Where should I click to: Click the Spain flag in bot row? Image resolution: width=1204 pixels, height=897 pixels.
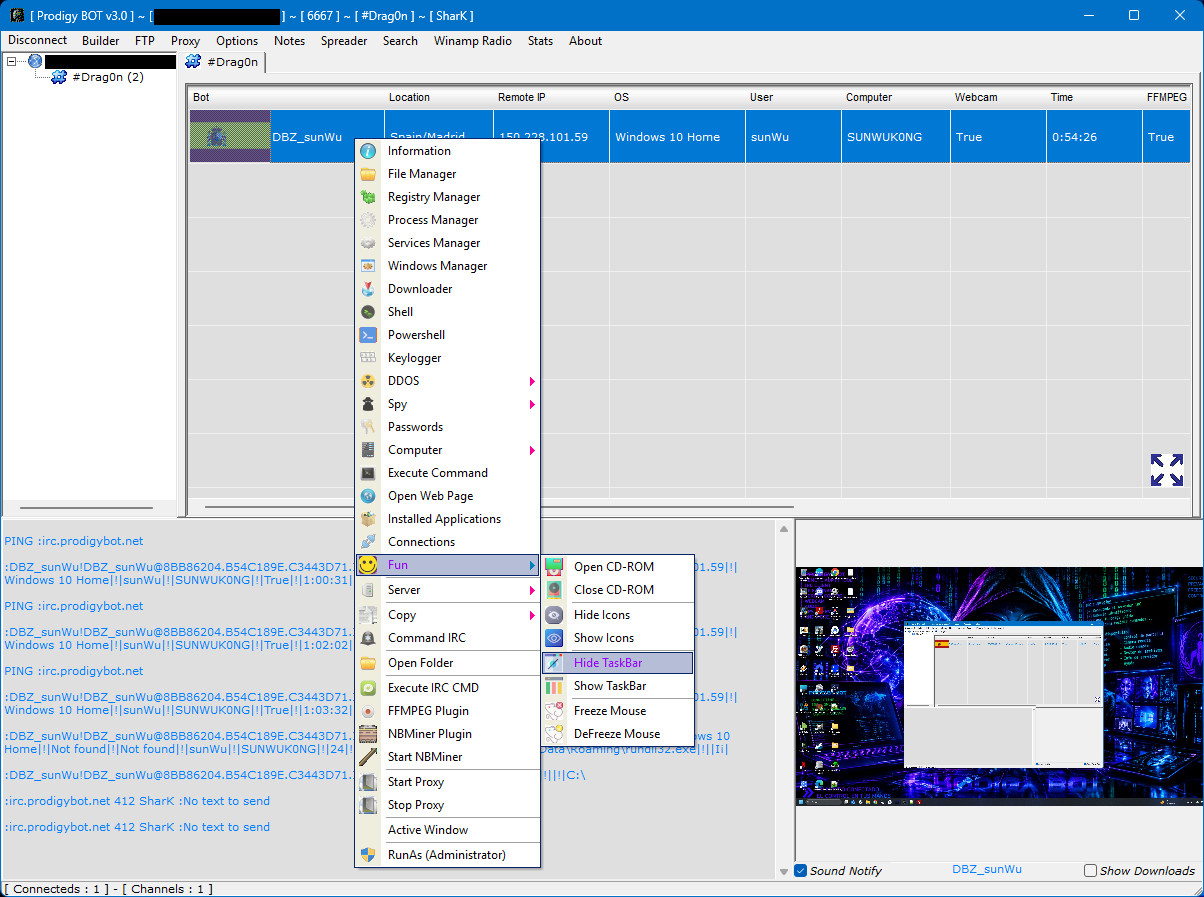pos(230,136)
